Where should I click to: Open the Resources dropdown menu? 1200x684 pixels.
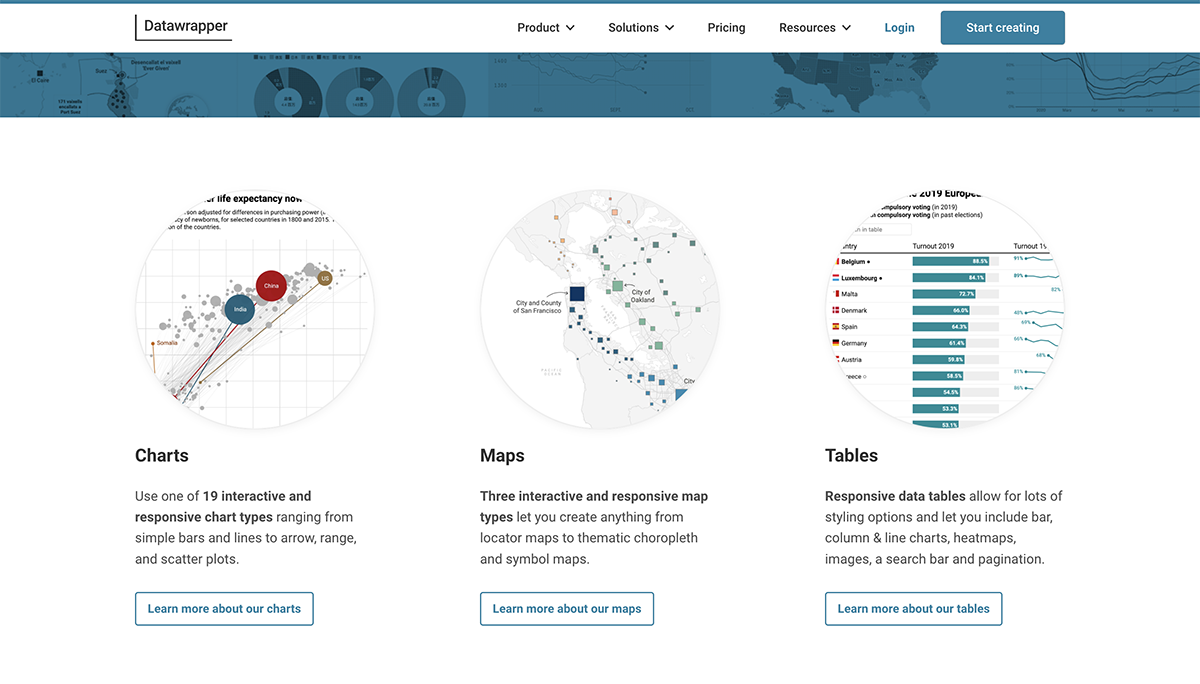[815, 28]
